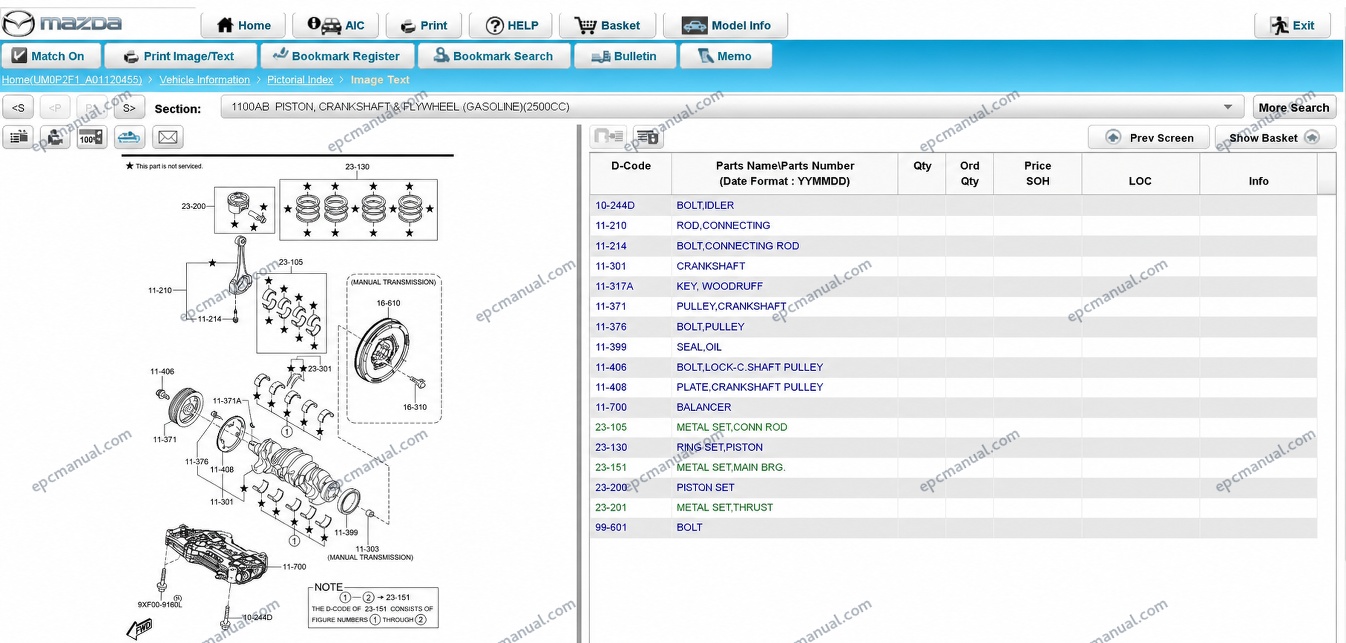Click the blue car vehicle icon
This screenshot has width=1346, height=643.
pyautogui.click(x=129, y=137)
